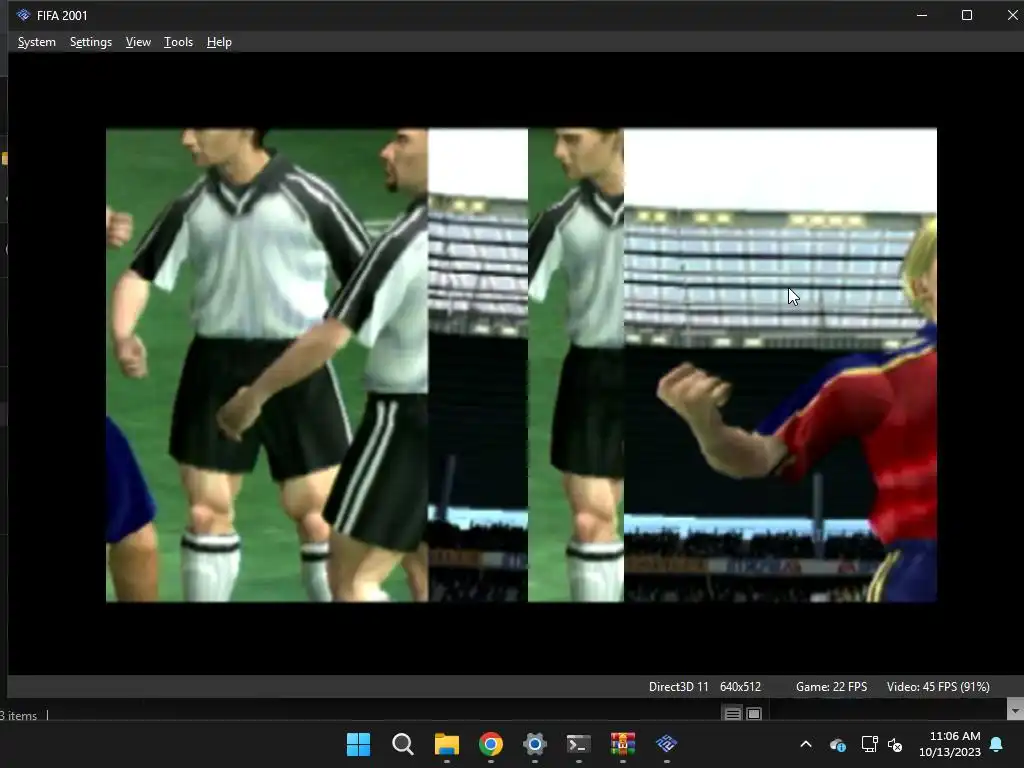Click the Game: 22 FPS status

(831, 687)
